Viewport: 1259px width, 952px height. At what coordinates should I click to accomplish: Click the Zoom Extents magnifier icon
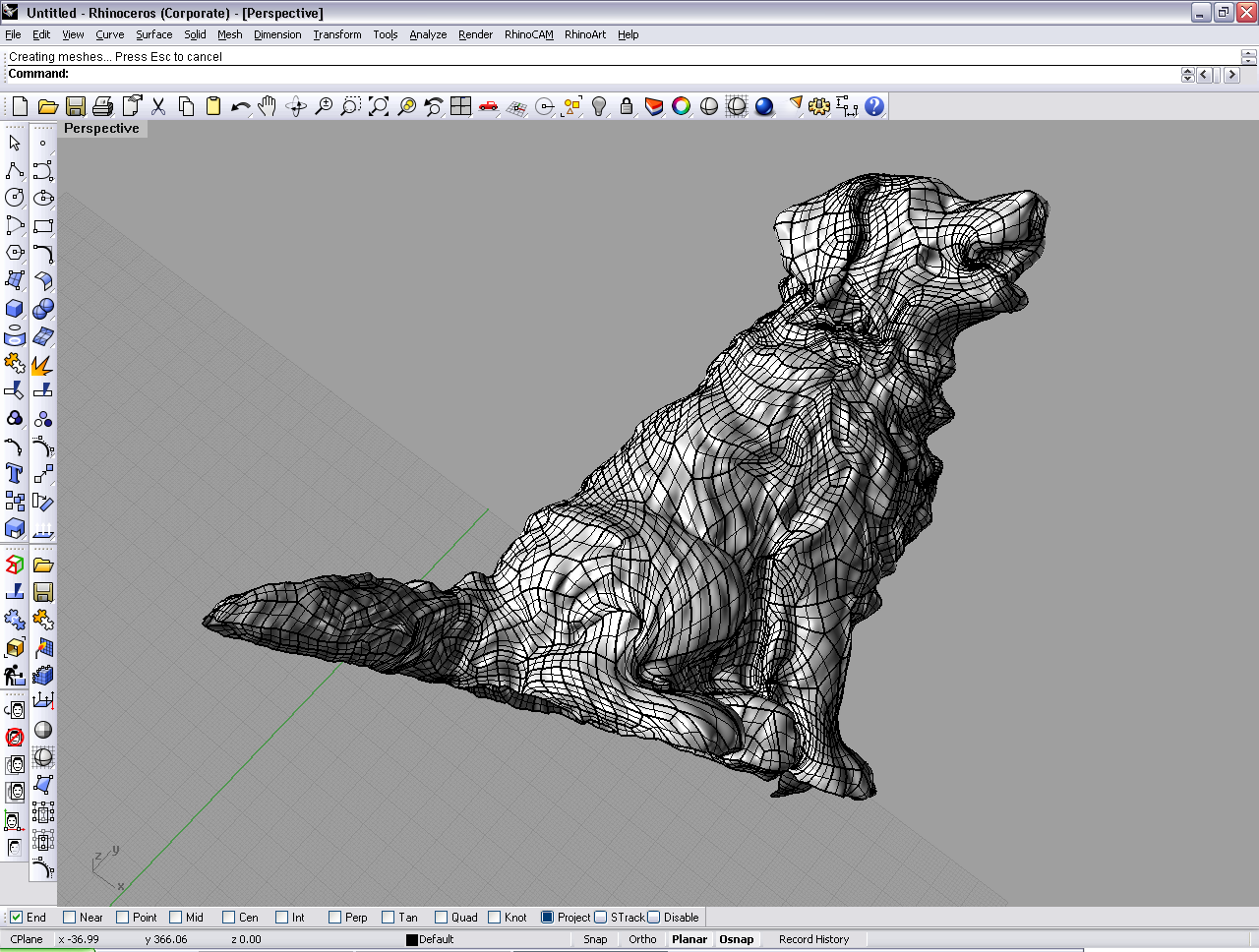click(x=379, y=106)
